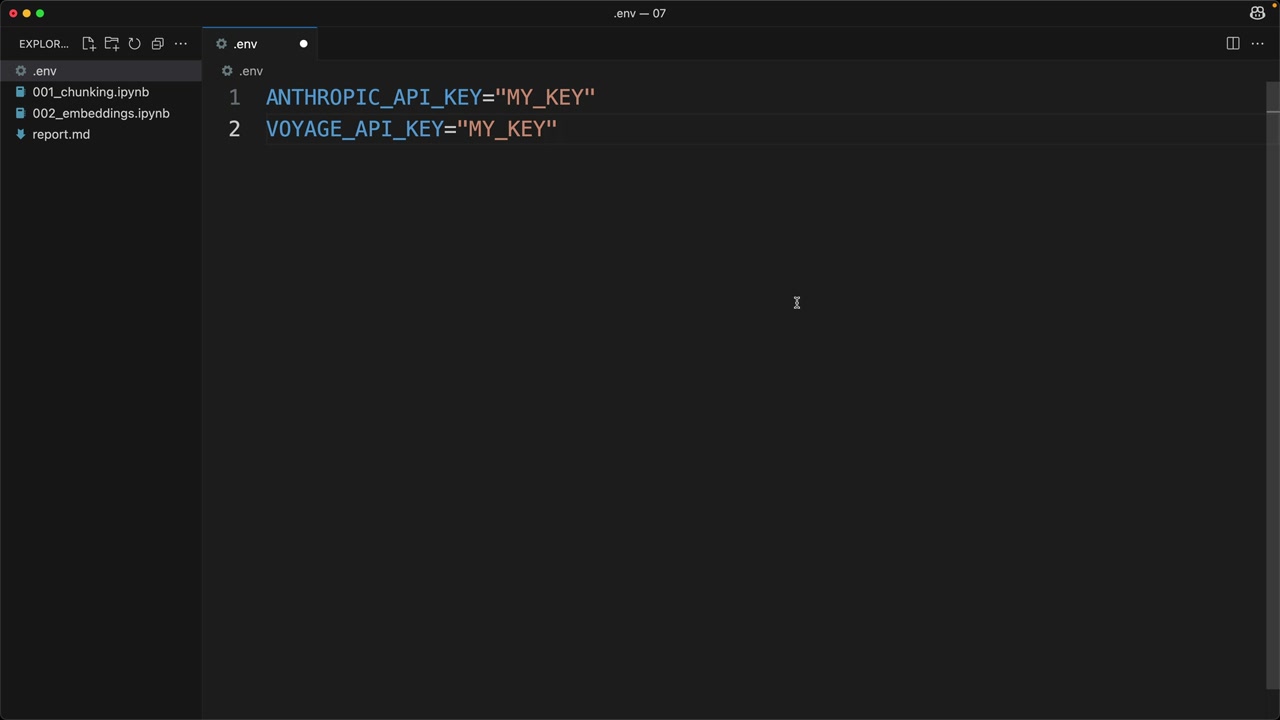Click the editor's vertical scrollbar

pos(1272,300)
